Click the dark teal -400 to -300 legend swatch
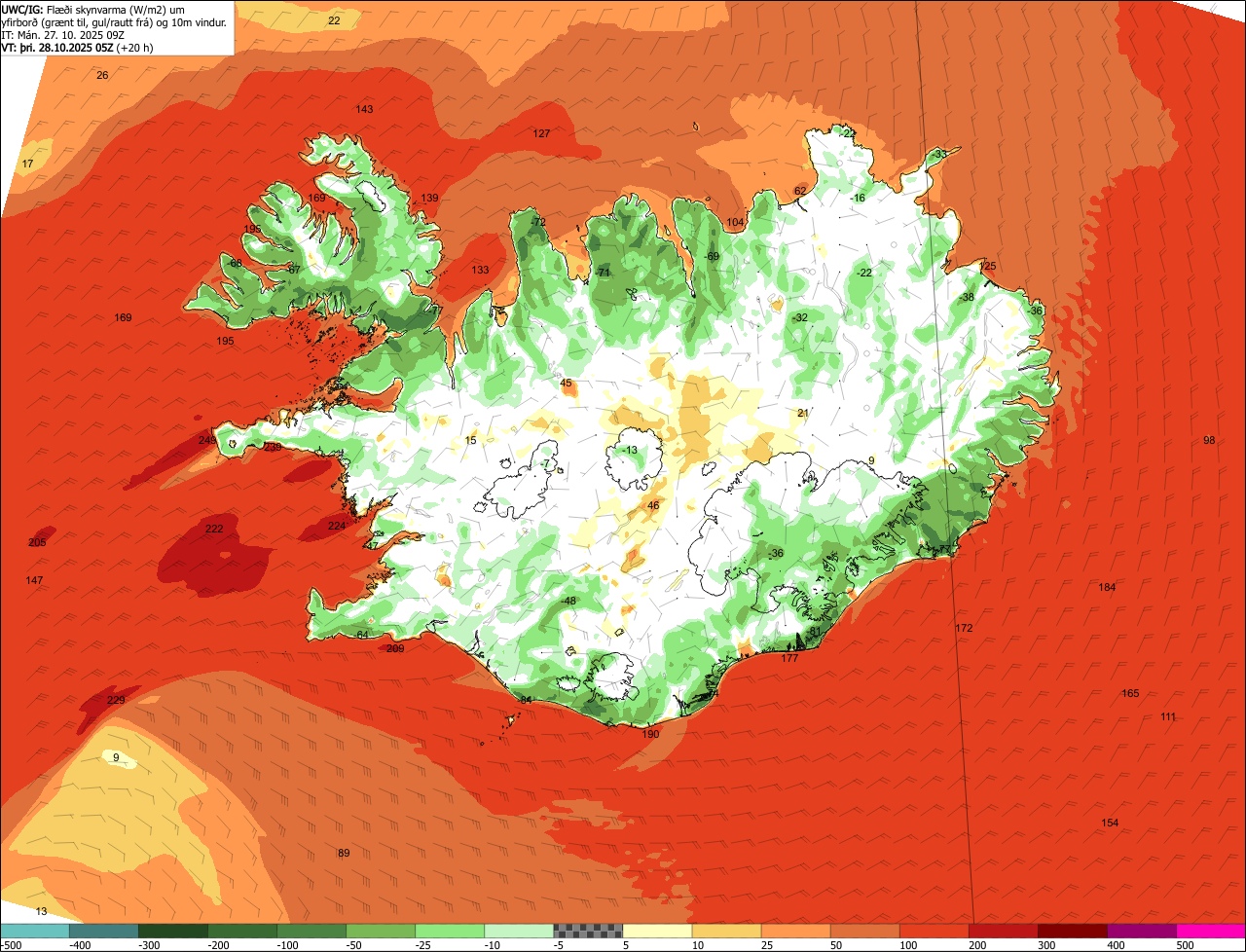This screenshot has height=952, width=1246. (104, 931)
